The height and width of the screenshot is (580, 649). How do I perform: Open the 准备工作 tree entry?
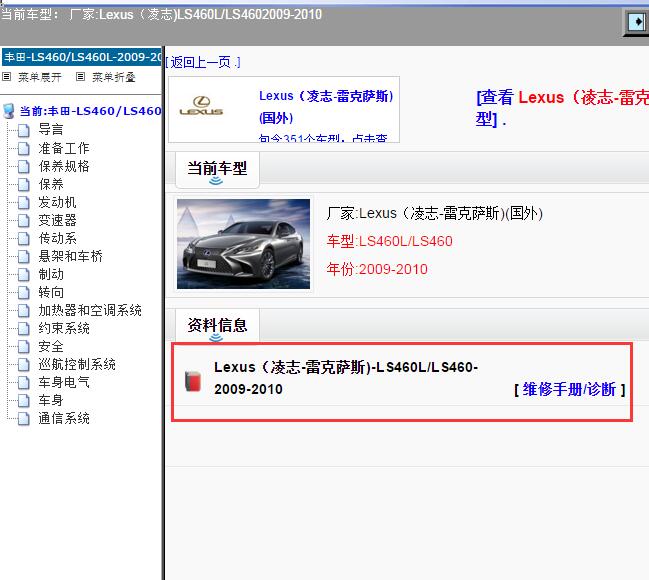[x=64, y=148]
